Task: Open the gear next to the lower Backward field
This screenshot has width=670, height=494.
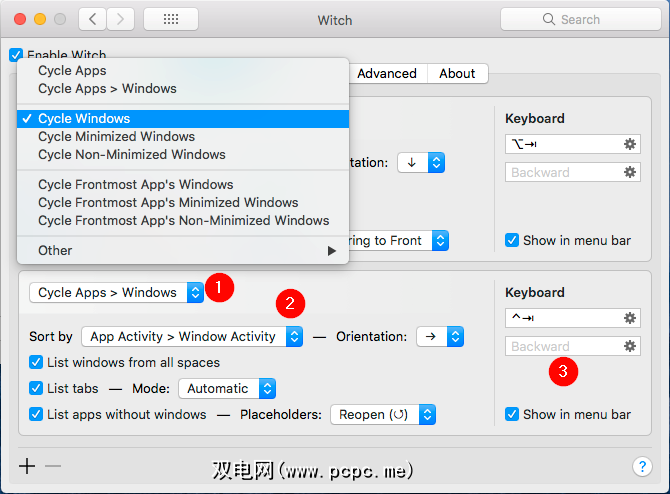Action: pos(629,346)
